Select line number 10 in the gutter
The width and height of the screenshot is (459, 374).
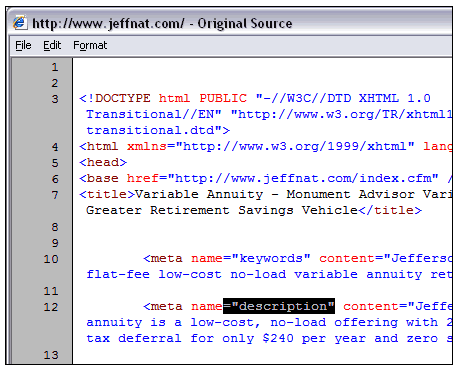point(51,259)
